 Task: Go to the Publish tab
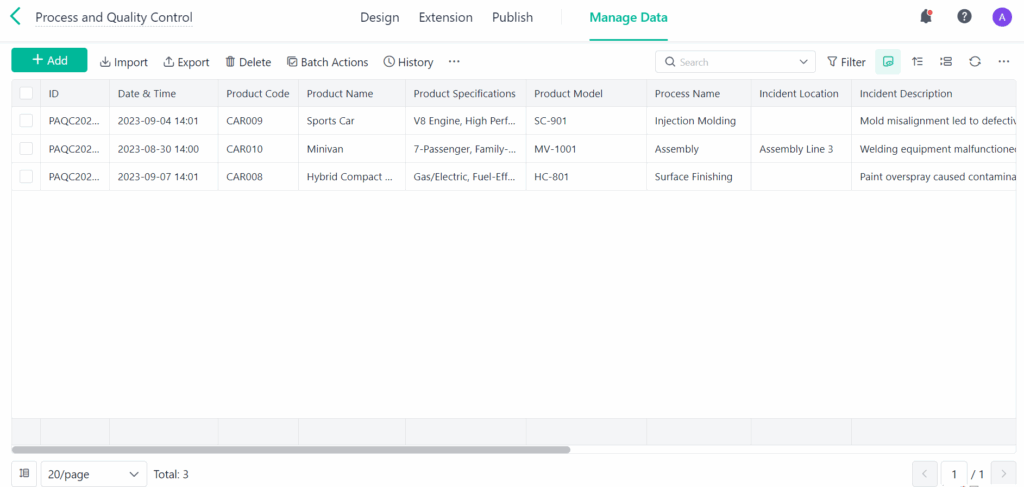(x=512, y=17)
